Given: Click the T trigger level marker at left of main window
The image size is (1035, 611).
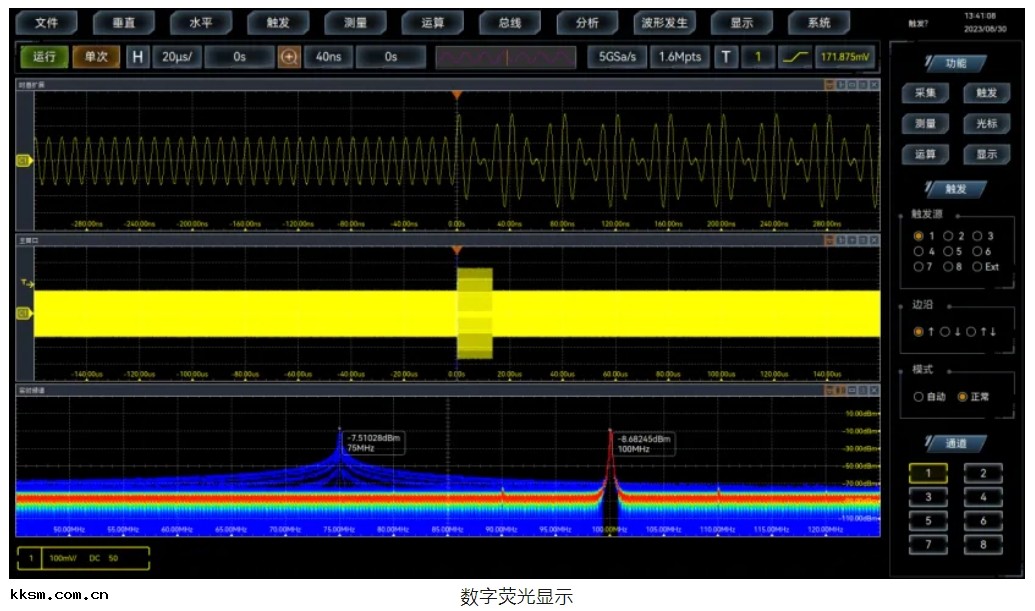Looking at the screenshot, I should tap(26, 284).
